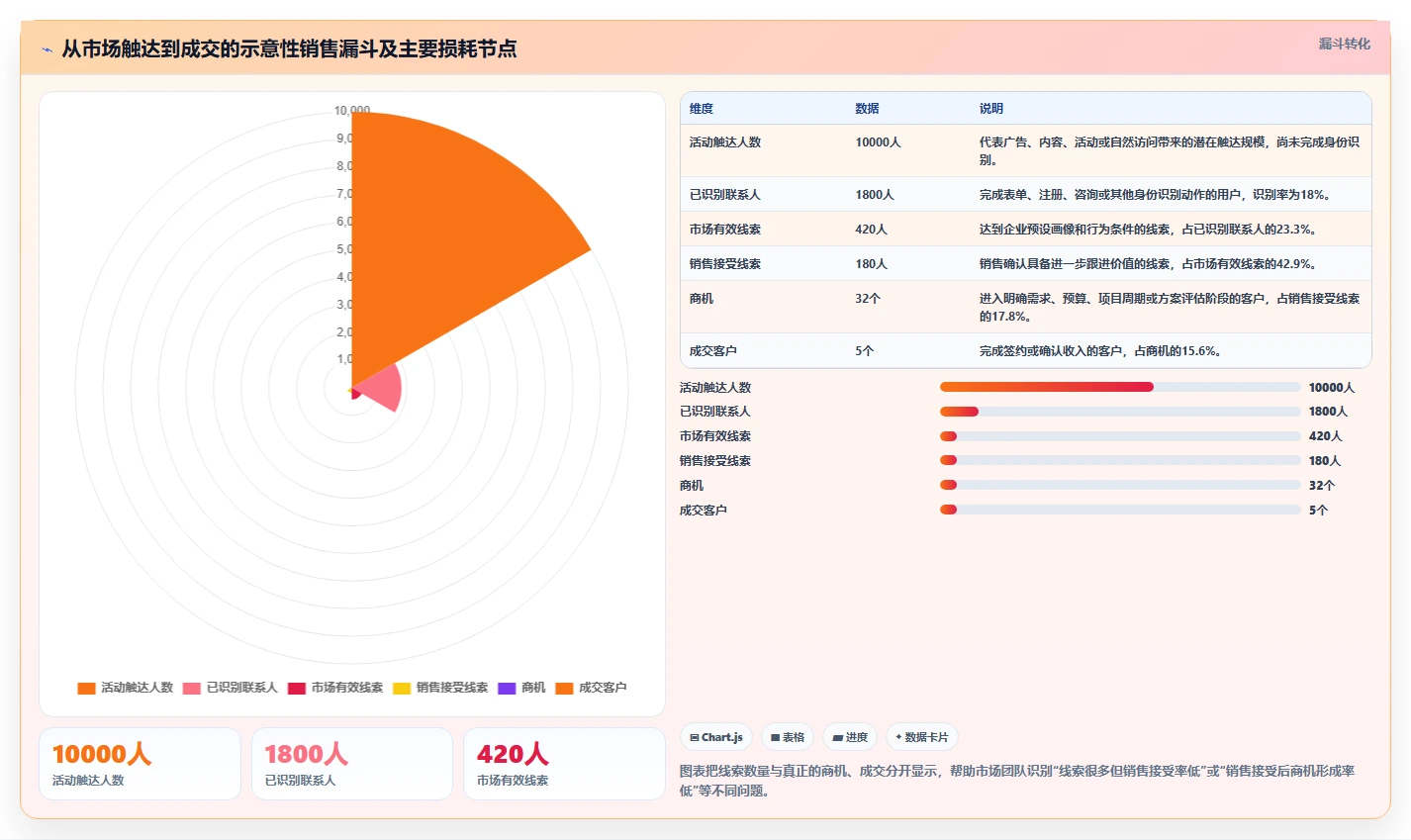The width and height of the screenshot is (1411, 840).
Task: Toggle 市场有效线索 legend swatch
Action: click(297, 688)
